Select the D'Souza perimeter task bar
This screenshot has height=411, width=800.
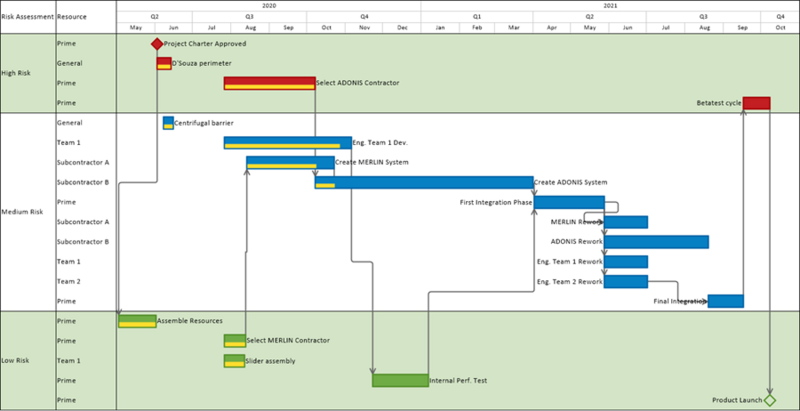(164, 63)
